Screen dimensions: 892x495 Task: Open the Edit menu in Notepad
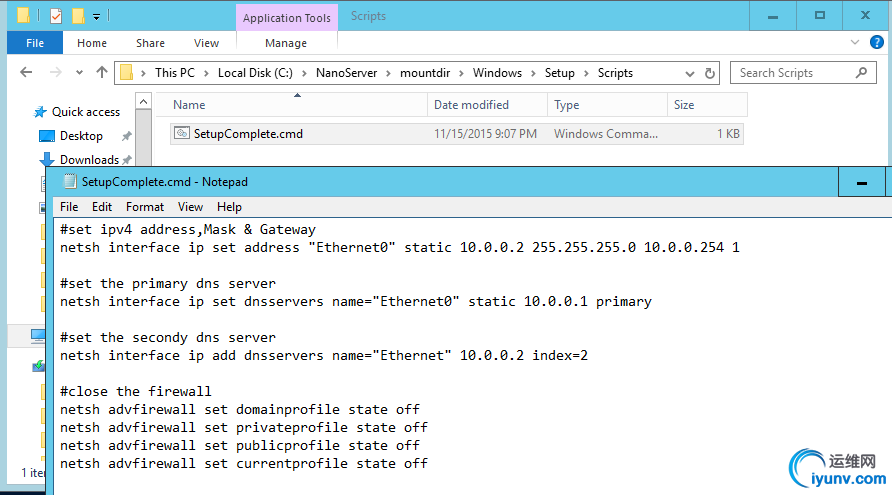point(102,207)
